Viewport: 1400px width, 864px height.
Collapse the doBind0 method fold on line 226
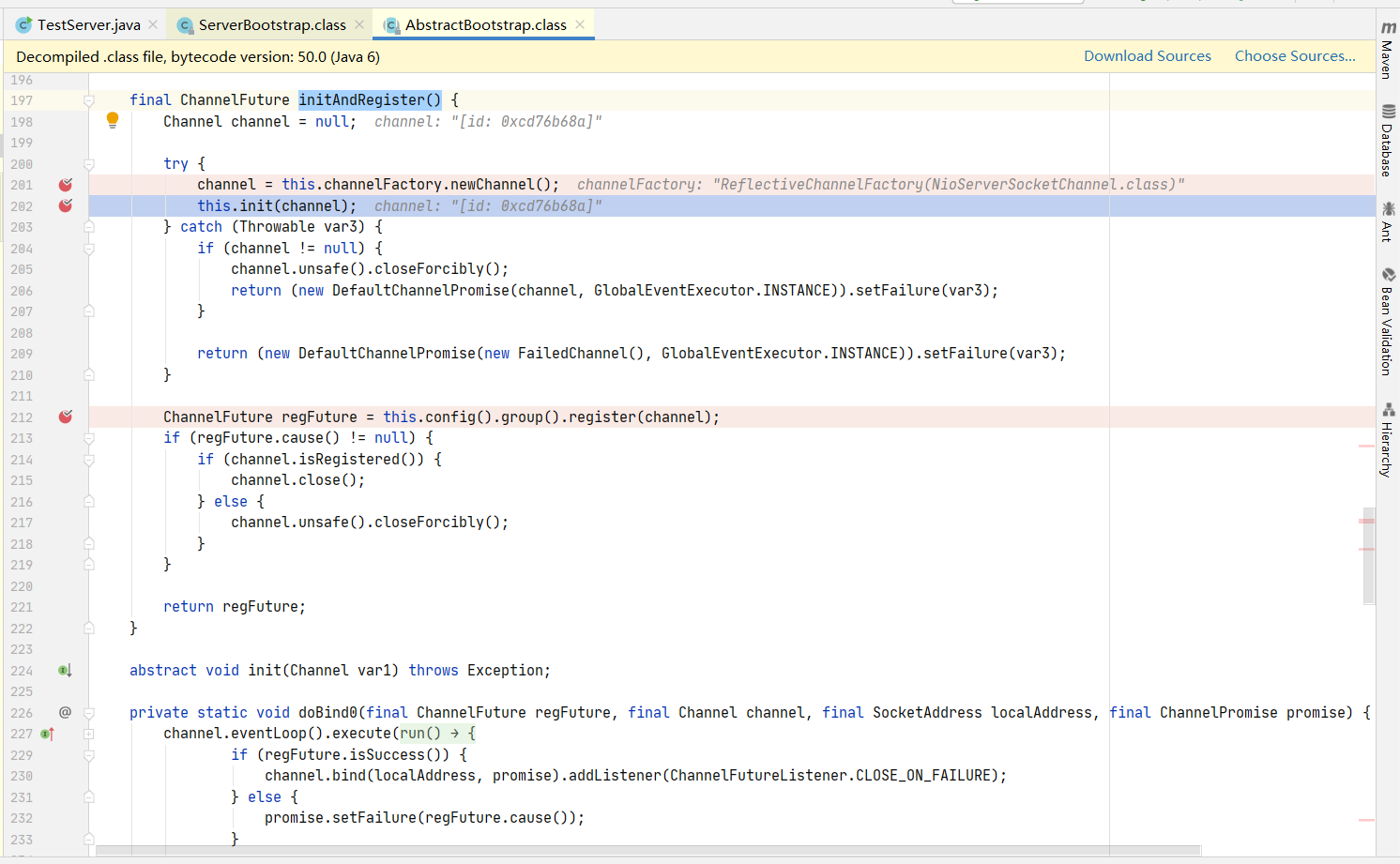coord(89,713)
